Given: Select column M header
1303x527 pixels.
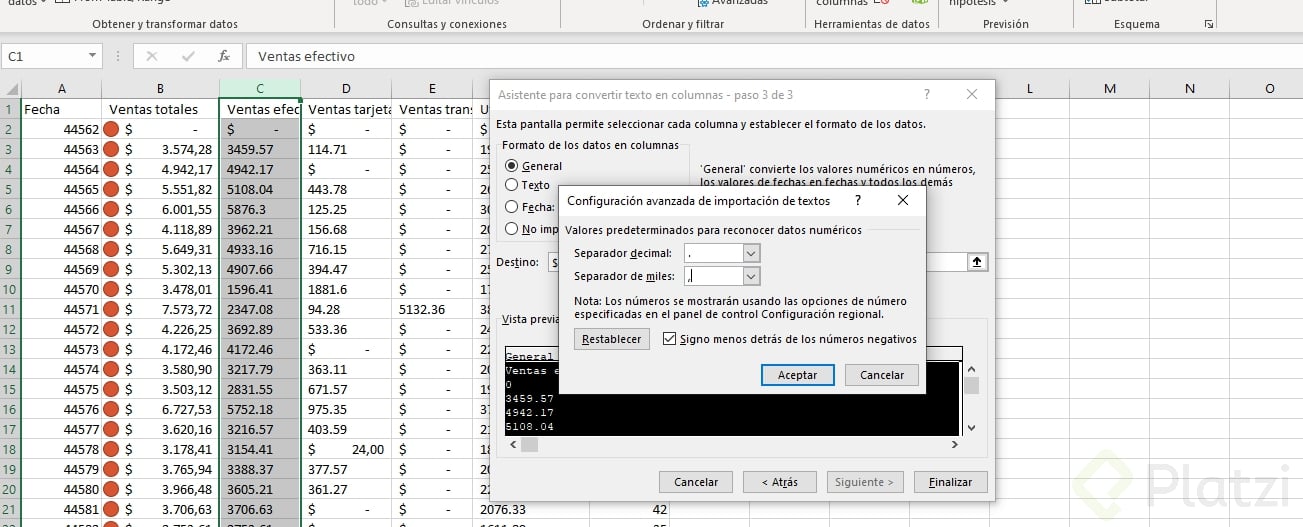Looking at the screenshot, I should [1110, 89].
